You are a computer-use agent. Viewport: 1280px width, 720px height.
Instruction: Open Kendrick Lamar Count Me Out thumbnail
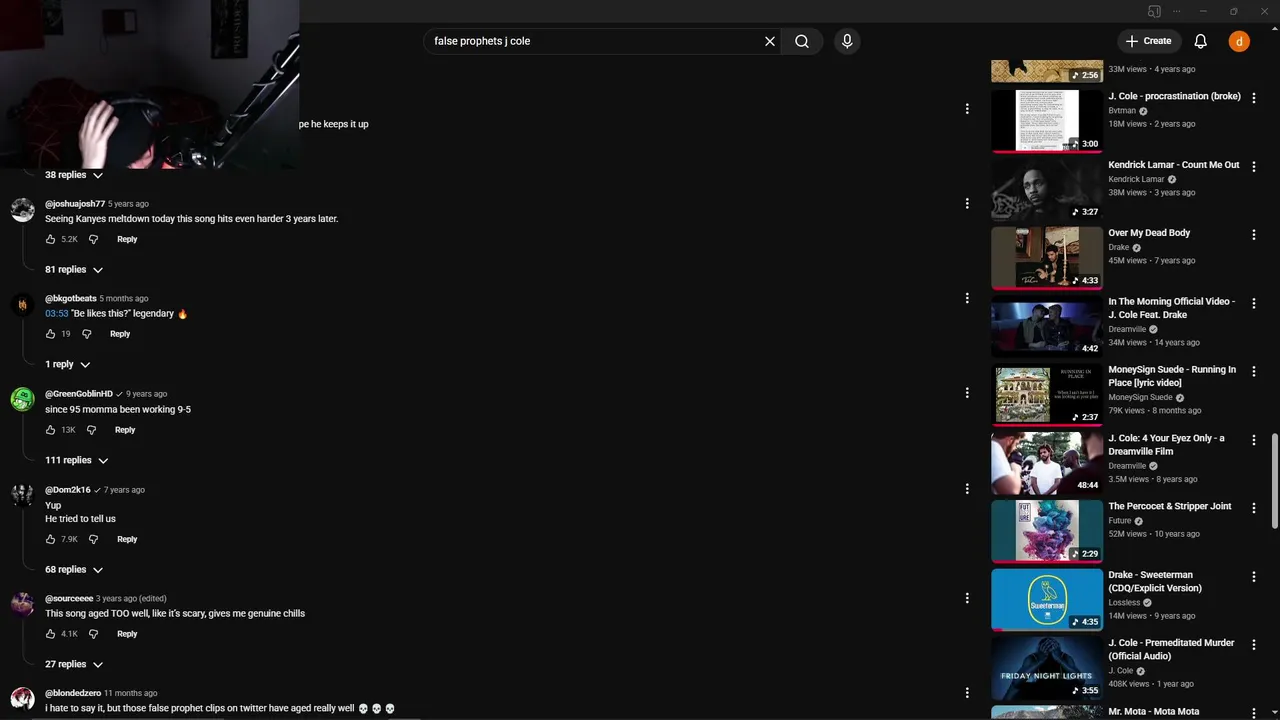point(1046,188)
